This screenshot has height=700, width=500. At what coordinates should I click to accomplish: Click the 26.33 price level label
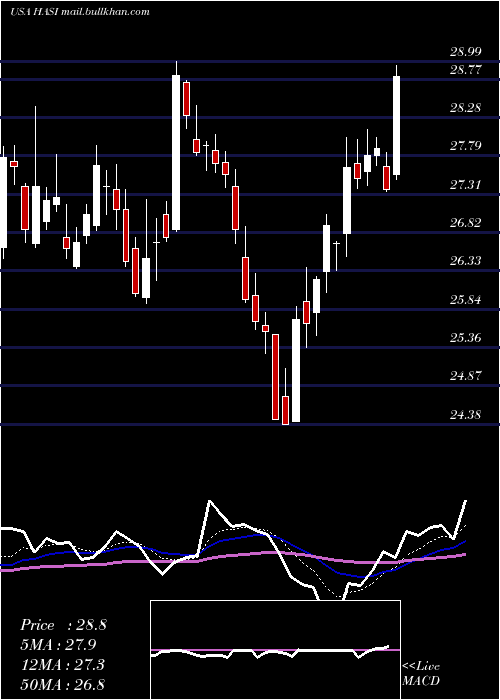coord(466,261)
